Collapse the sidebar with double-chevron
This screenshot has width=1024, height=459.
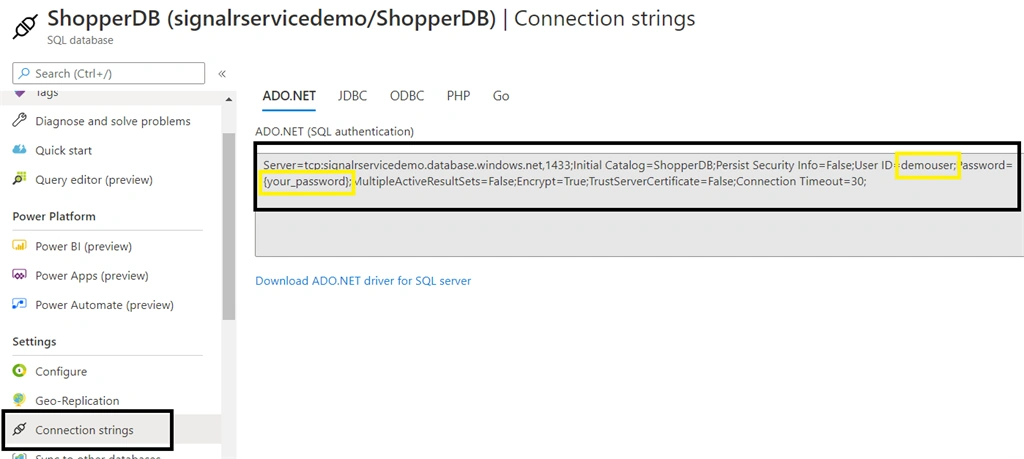tap(222, 74)
